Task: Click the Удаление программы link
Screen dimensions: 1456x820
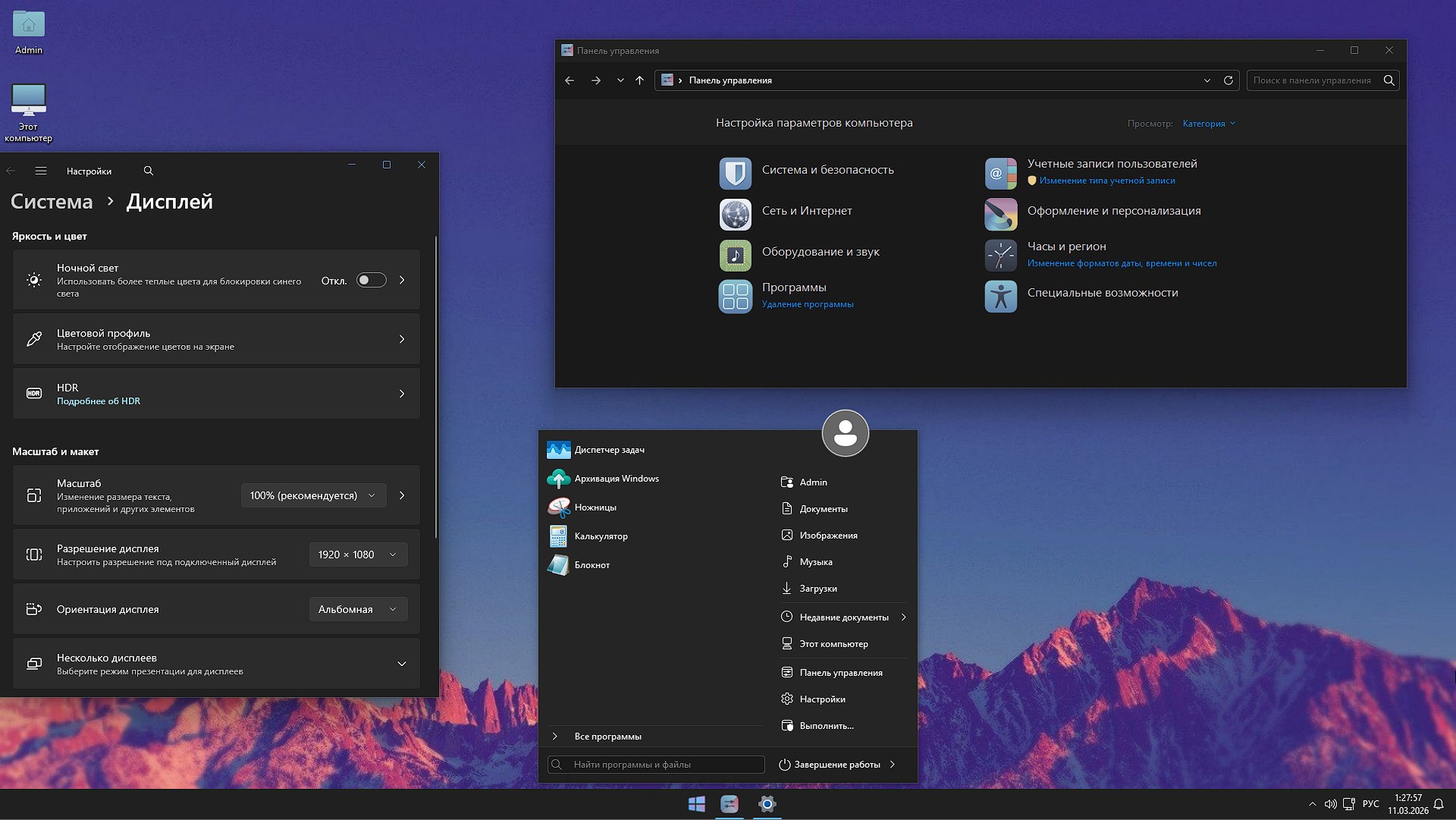Action: (808, 304)
